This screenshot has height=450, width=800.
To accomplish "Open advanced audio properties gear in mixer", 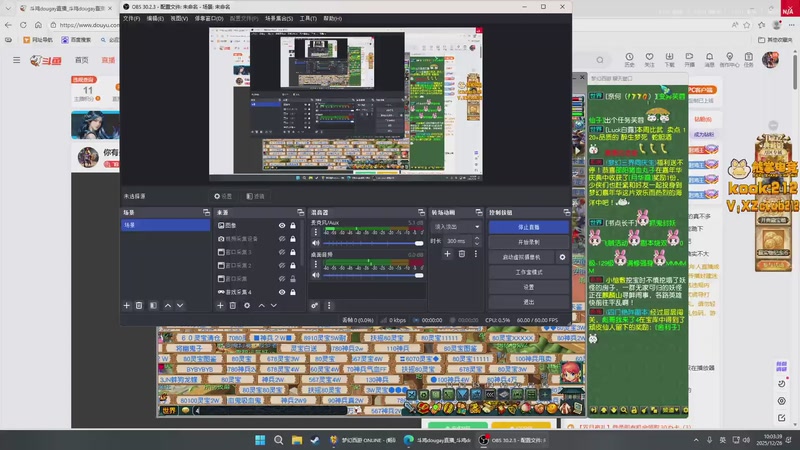I will pos(314,306).
